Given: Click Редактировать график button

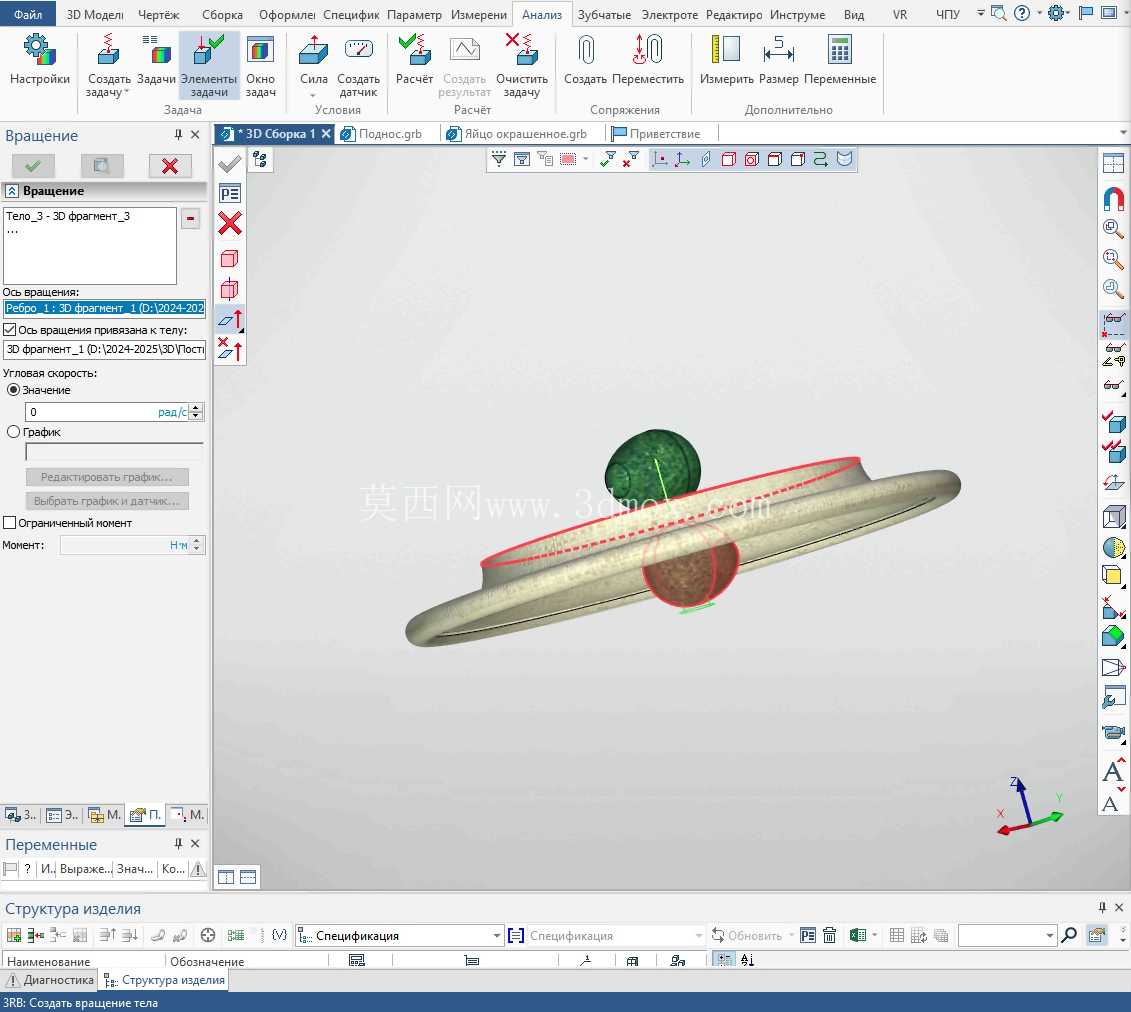Looking at the screenshot, I should (x=107, y=477).
